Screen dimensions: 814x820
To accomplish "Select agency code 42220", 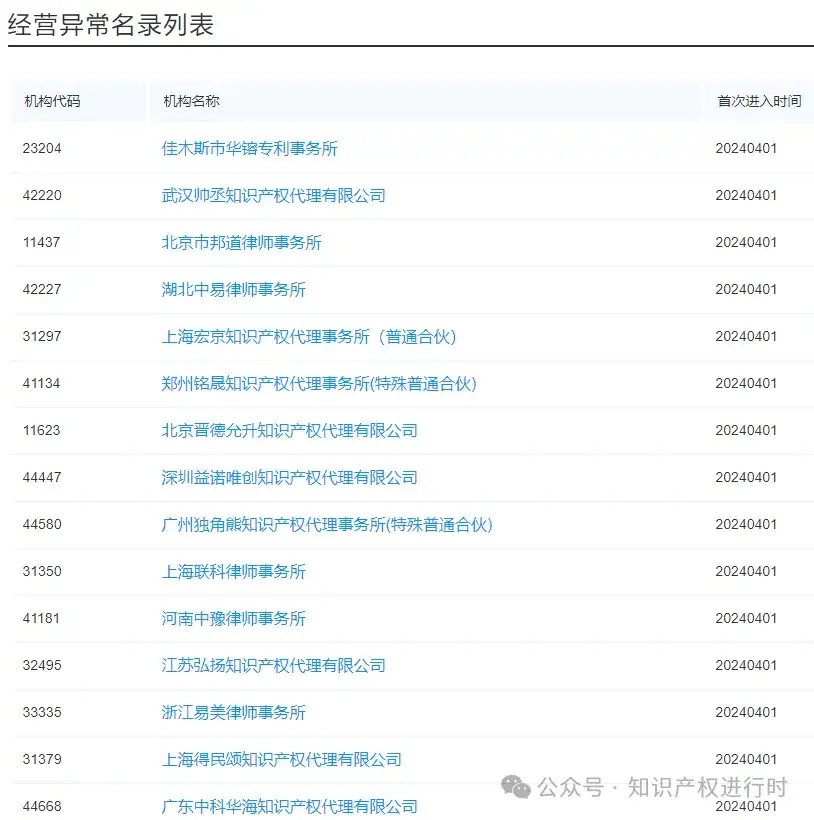I will click(42, 196).
